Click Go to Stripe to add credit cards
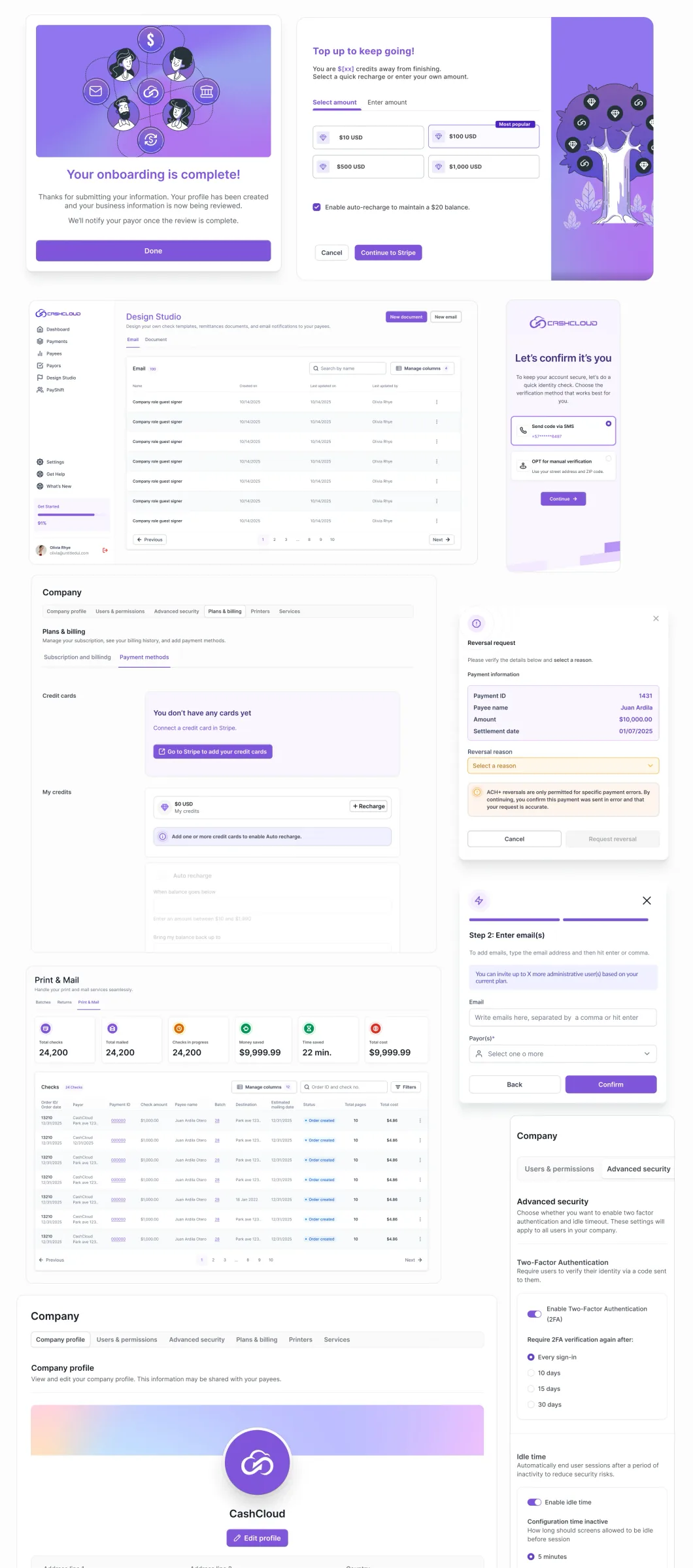Image resolution: width=693 pixels, height=1568 pixels. click(213, 752)
